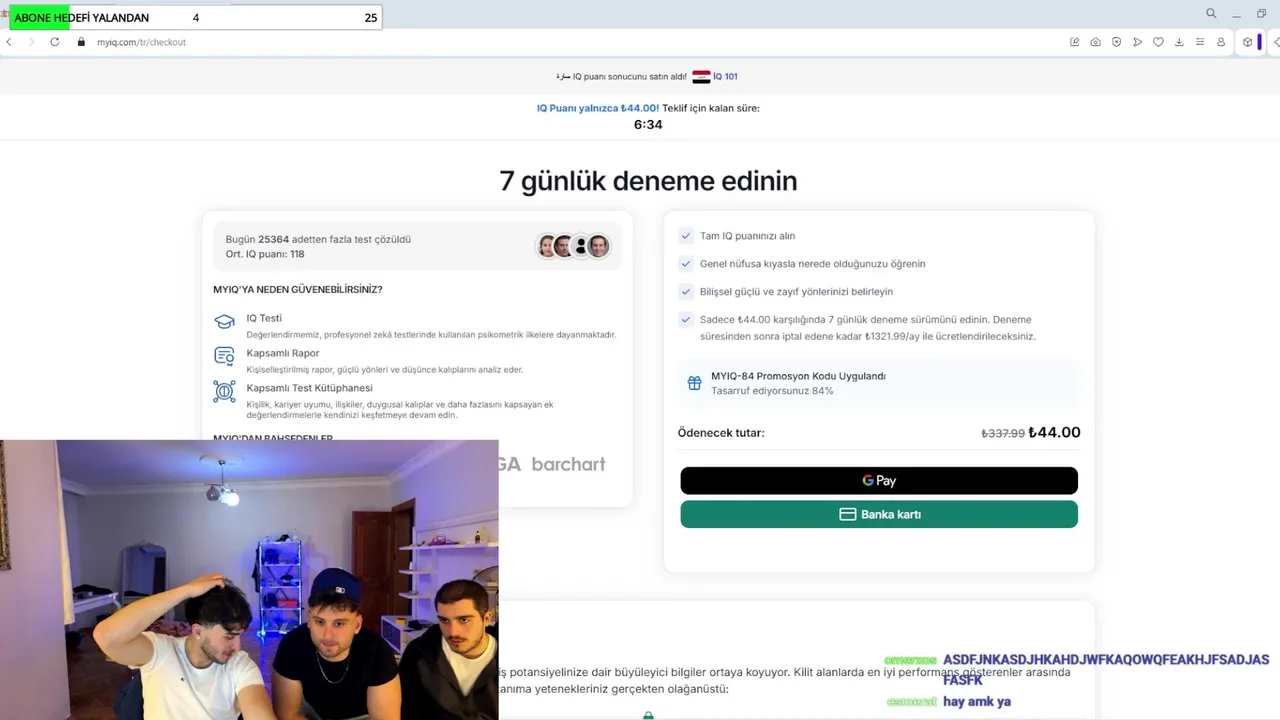Click the IQ 101 link in banner
This screenshot has width=1280, height=720.
pyautogui.click(x=725, y=76)
